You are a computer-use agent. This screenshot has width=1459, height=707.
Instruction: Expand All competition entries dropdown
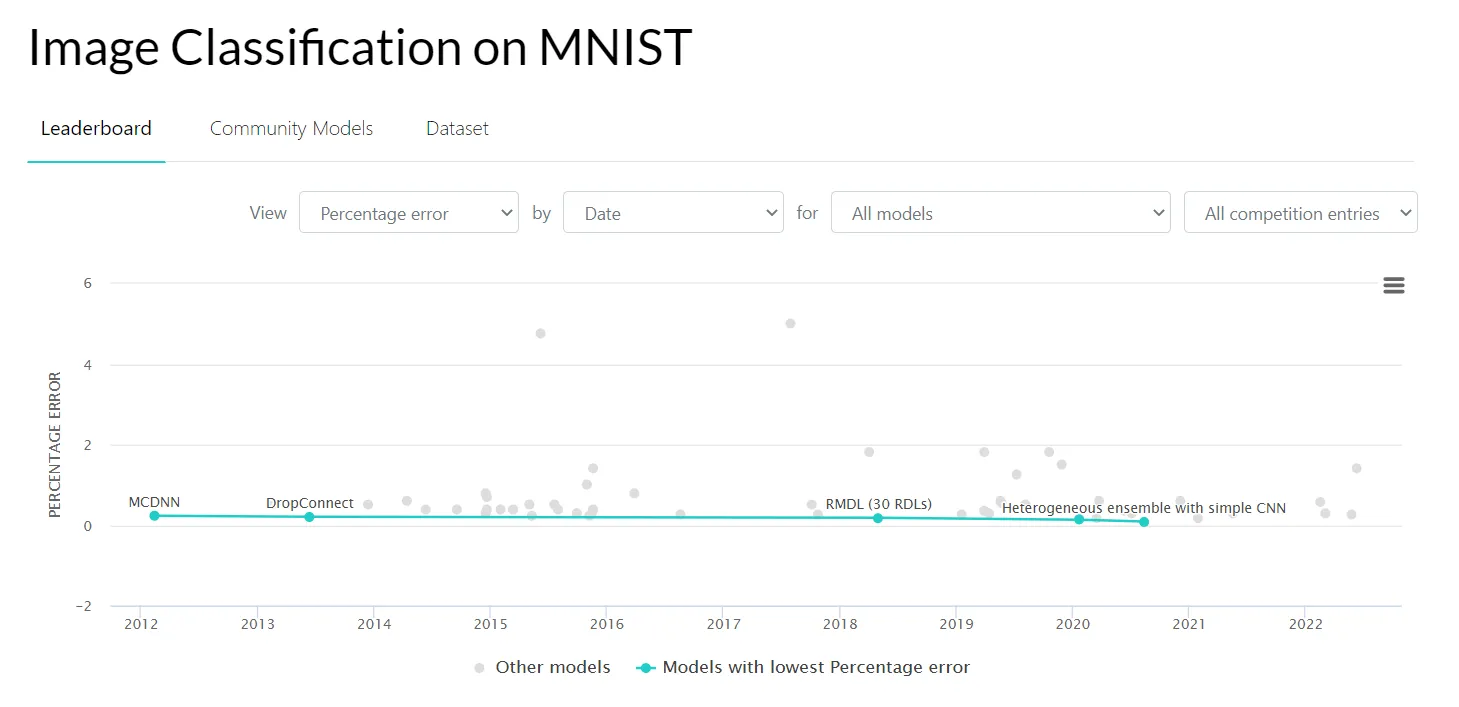coord(1300,213)
